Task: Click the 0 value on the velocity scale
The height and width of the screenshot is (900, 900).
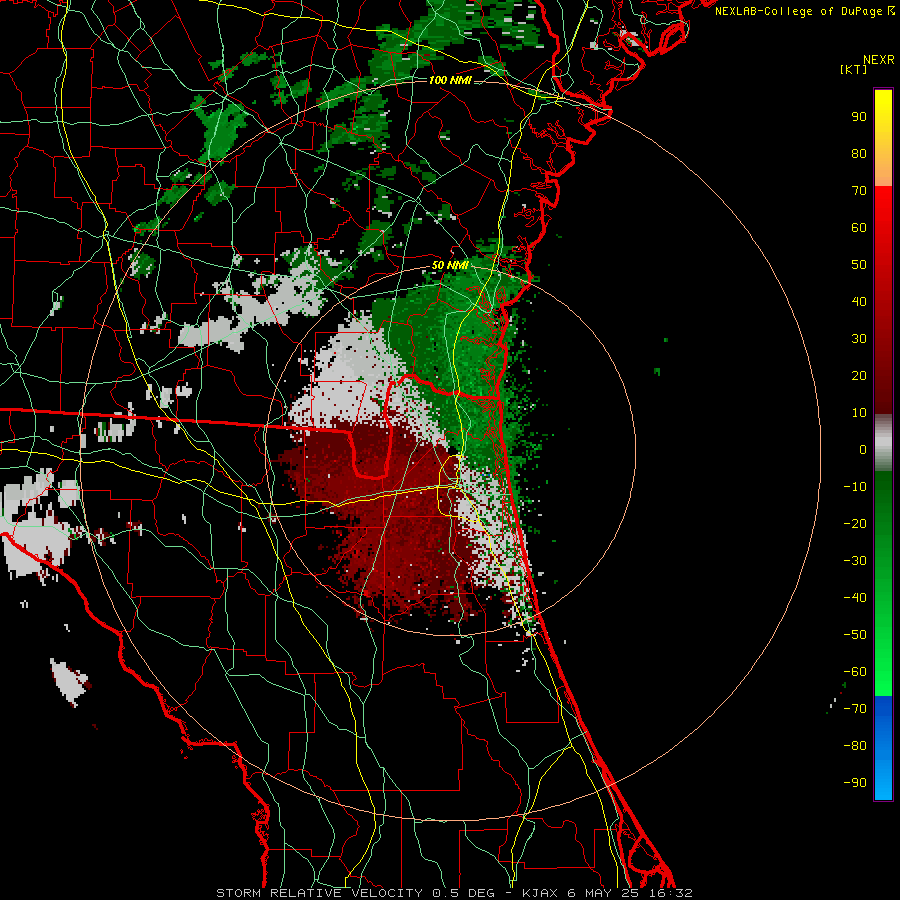Action: [863, 450]
